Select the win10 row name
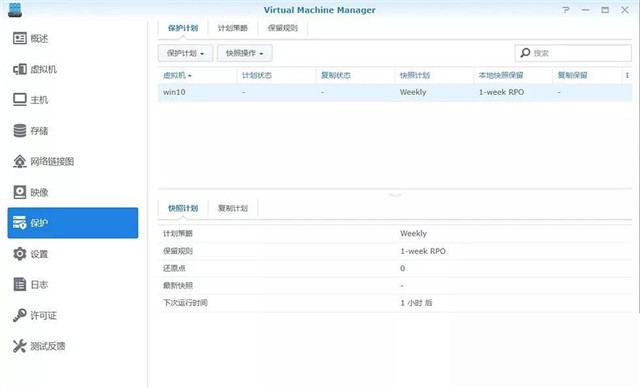The image size is (640, 388). pos(174,92)
